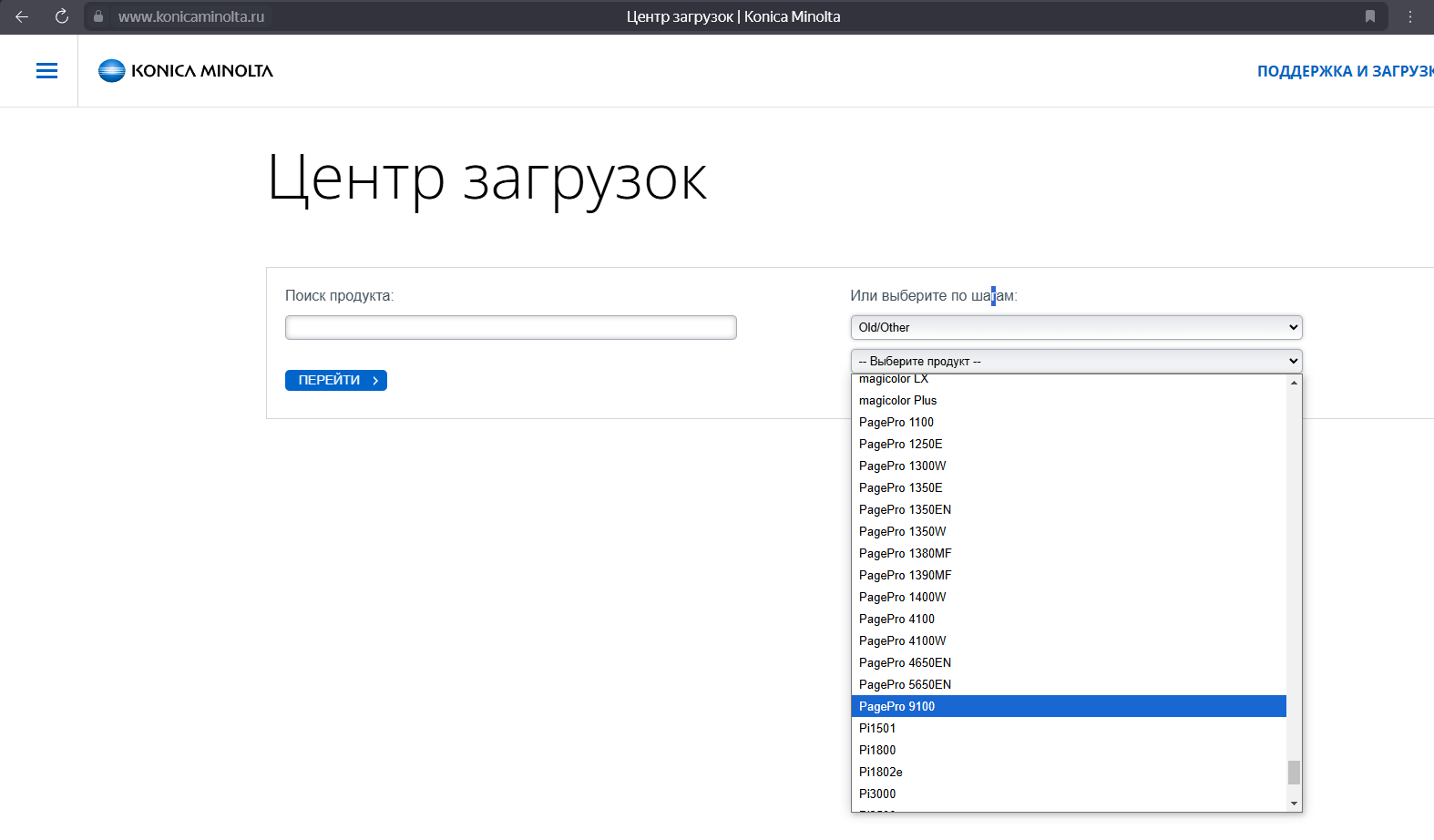Viewport: 1434px width, 840px height.
Task: Choose PagePro 1350E in the list
Action: [x=1069, y=487]
